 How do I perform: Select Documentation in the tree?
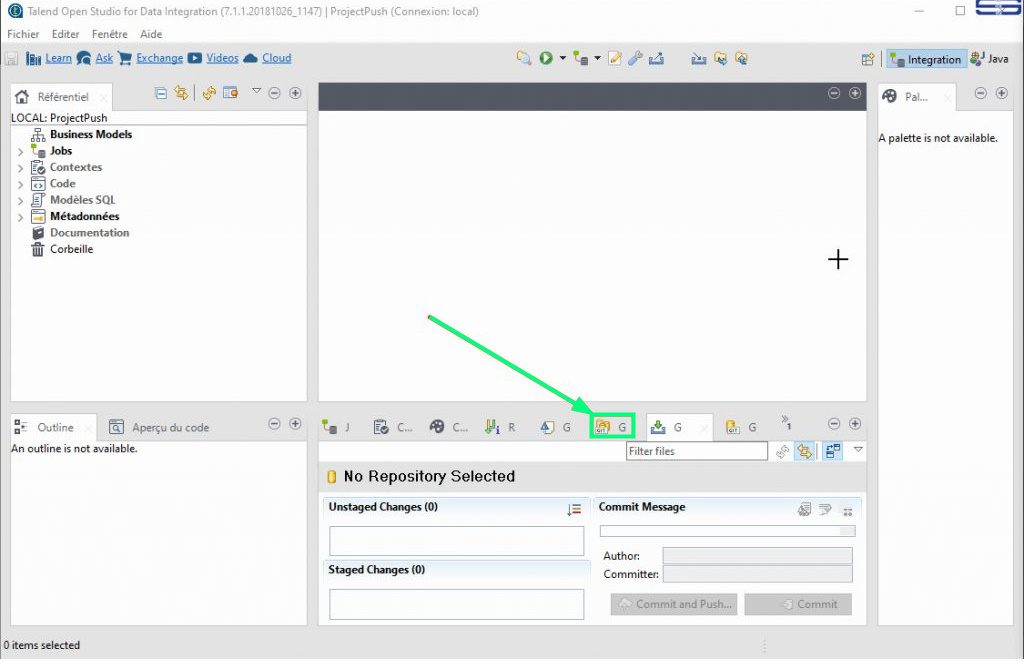89,232
